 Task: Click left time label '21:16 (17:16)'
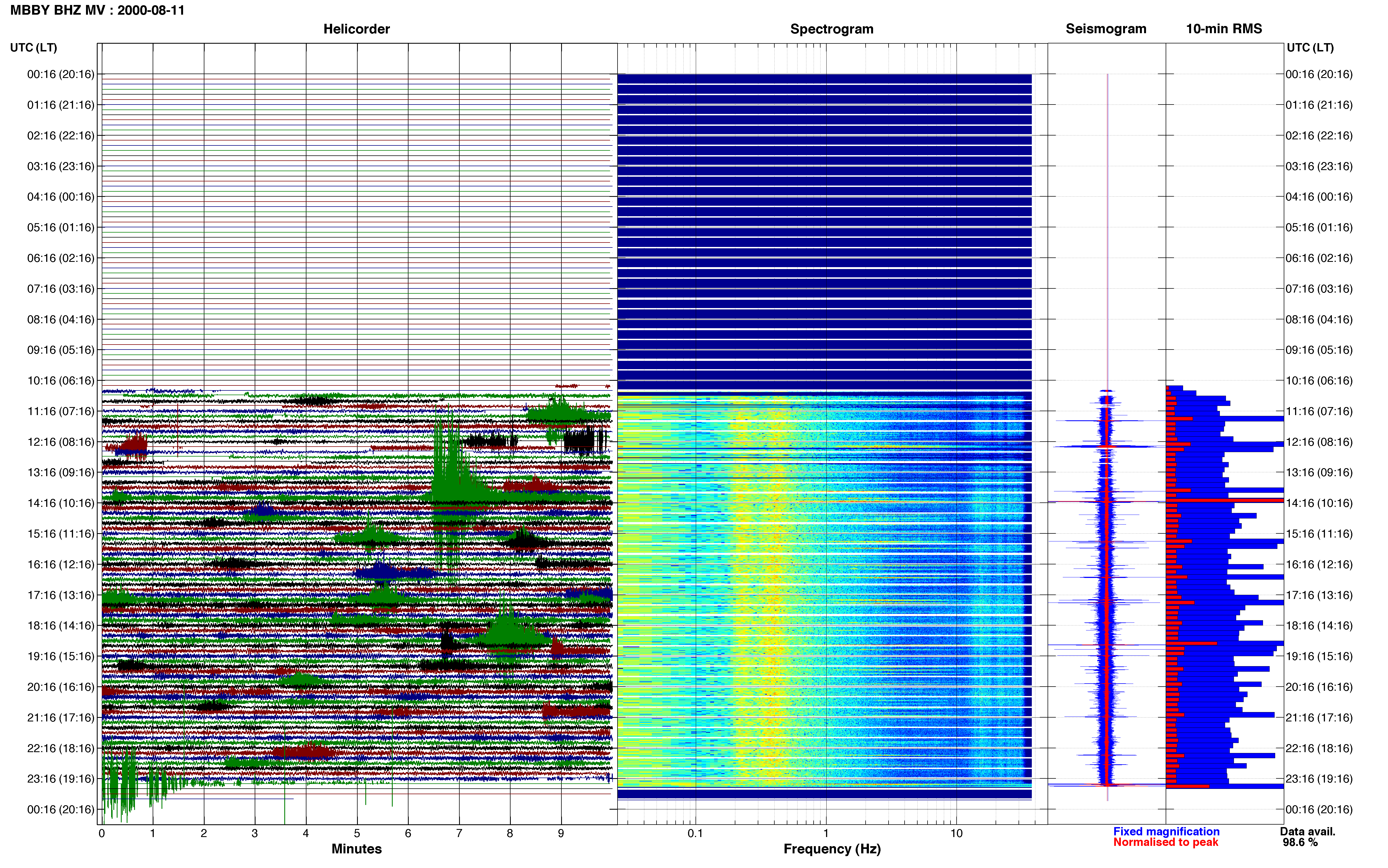click(60, 718)
